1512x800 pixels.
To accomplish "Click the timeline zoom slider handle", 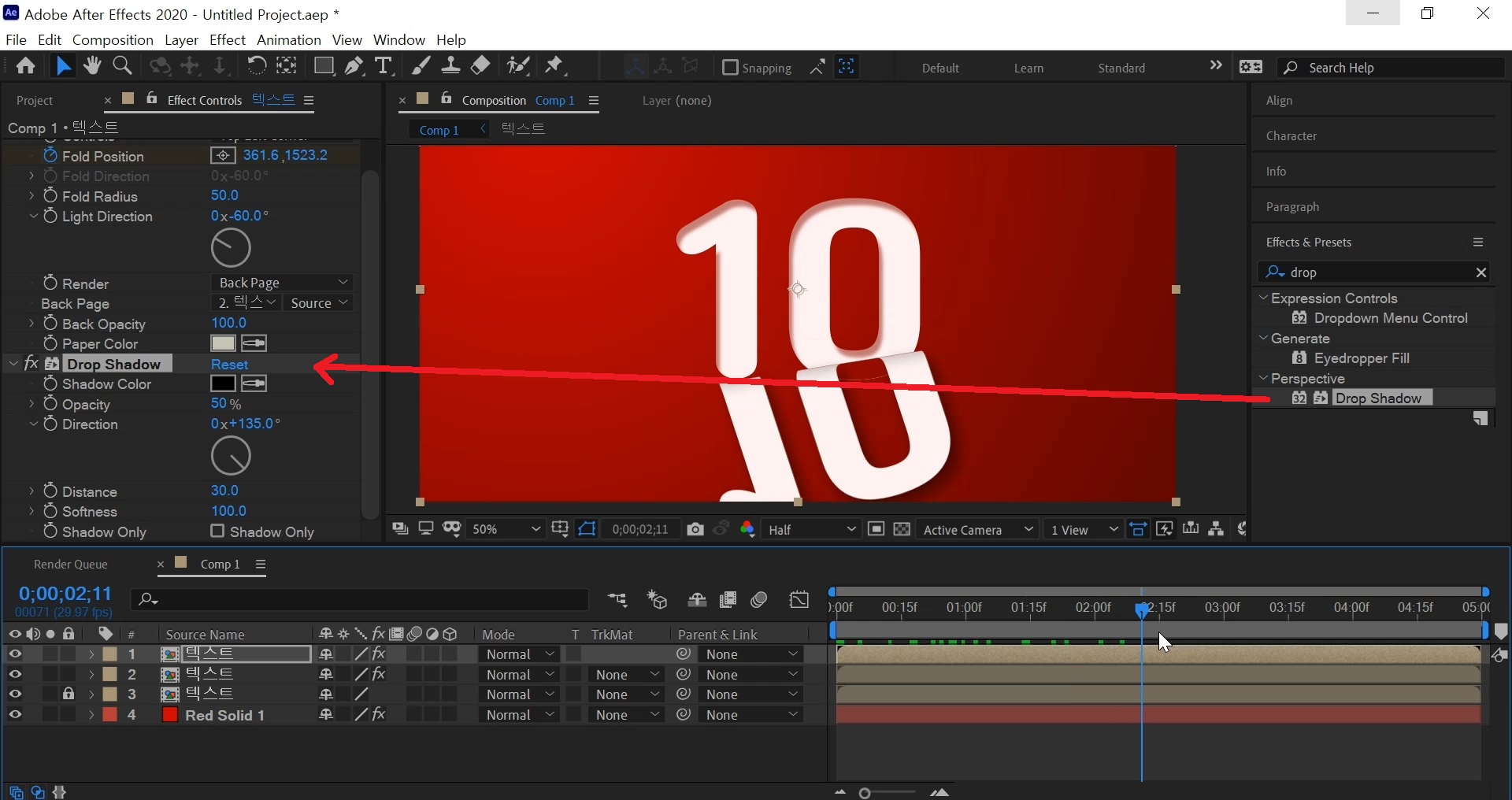I will pyautogui.click(x=865, y=793).
